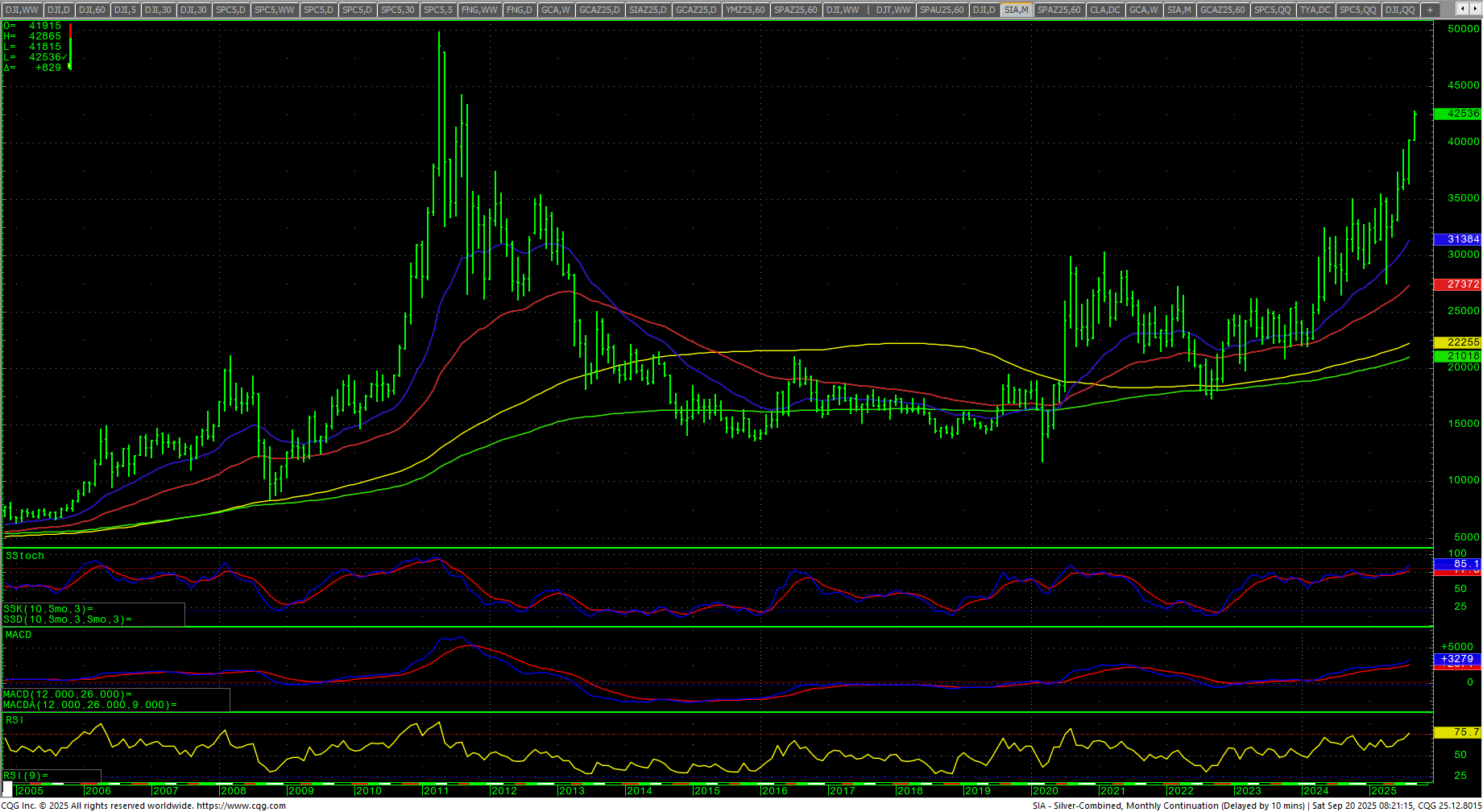The image size is (1483, 812).
Task: Add a new chart tab with plus button
Action: click(x=1430, y=10)
